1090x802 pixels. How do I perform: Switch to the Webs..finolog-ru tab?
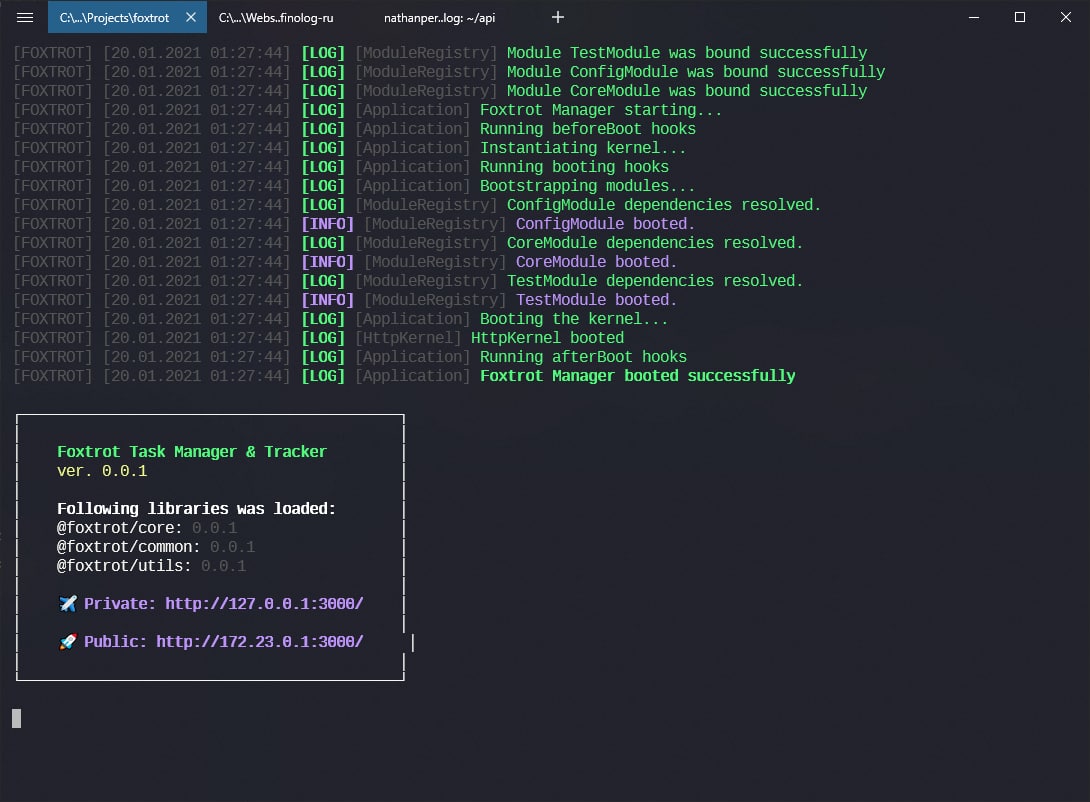click(275, 17)
